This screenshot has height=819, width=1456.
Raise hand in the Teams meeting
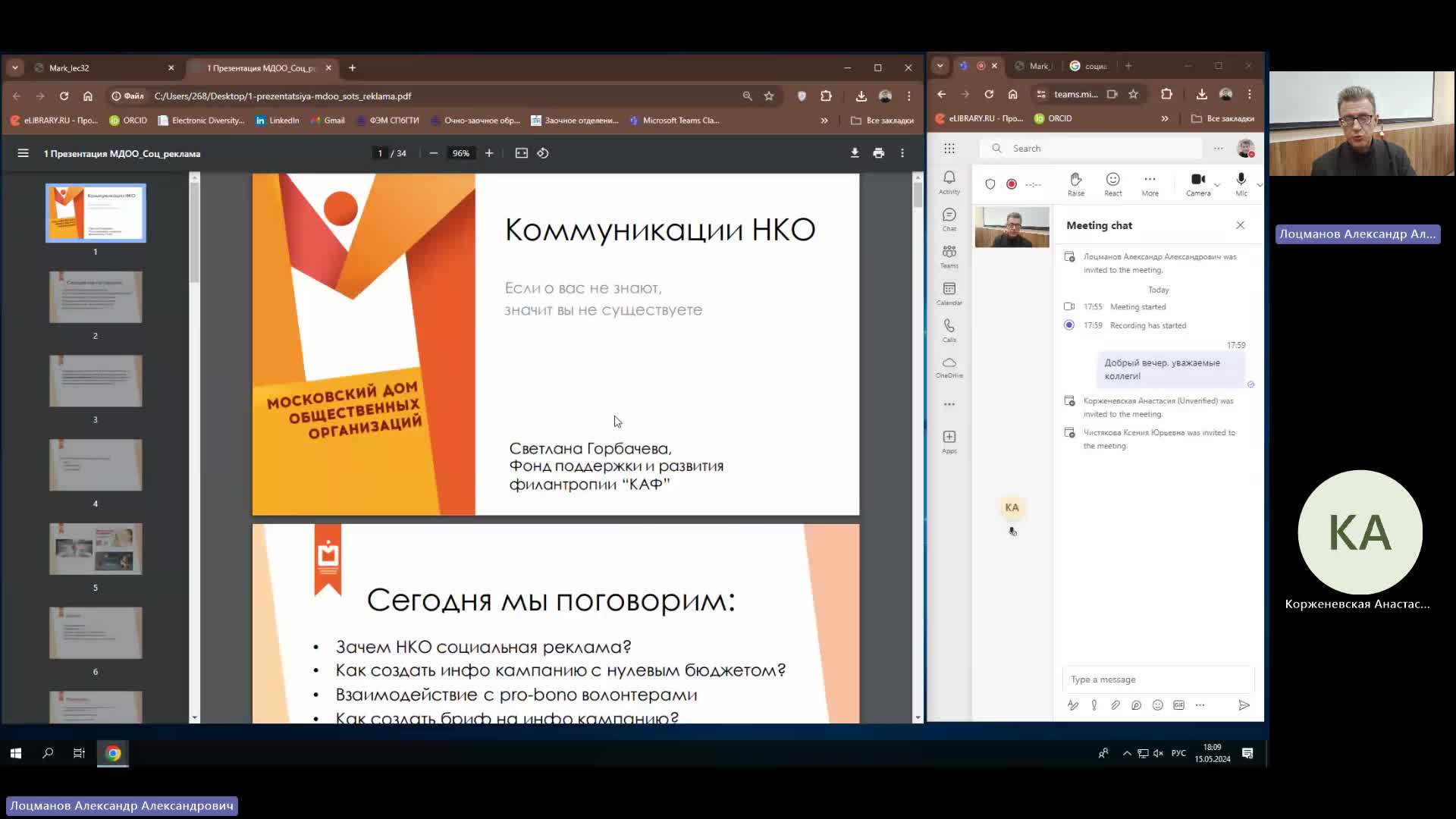pyautogui.click(x=1076, y=184)
